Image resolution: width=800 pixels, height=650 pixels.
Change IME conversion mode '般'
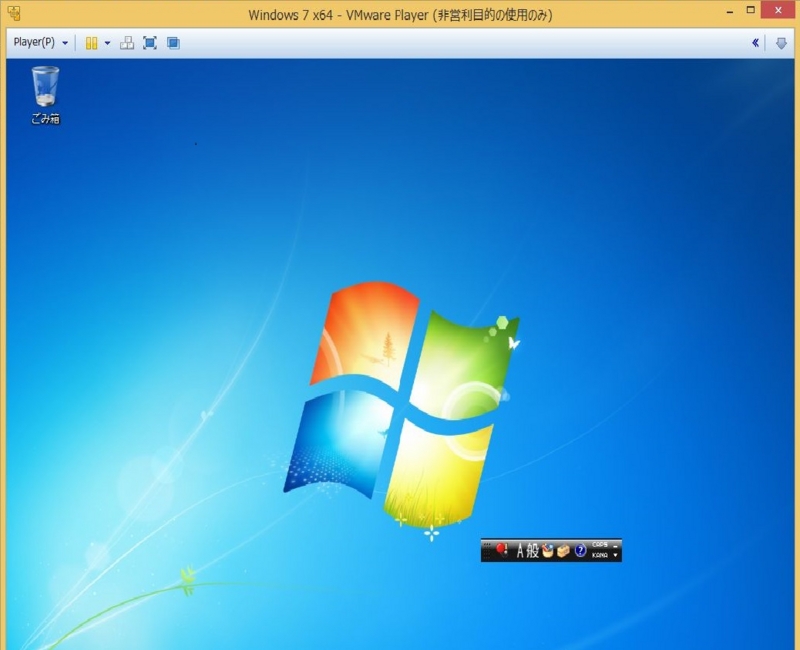click(x=533, y=551)
